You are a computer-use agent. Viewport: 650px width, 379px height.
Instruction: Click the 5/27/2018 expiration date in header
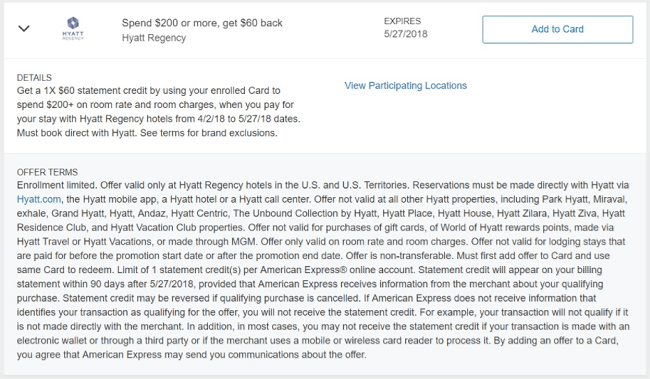coord(405,34)
